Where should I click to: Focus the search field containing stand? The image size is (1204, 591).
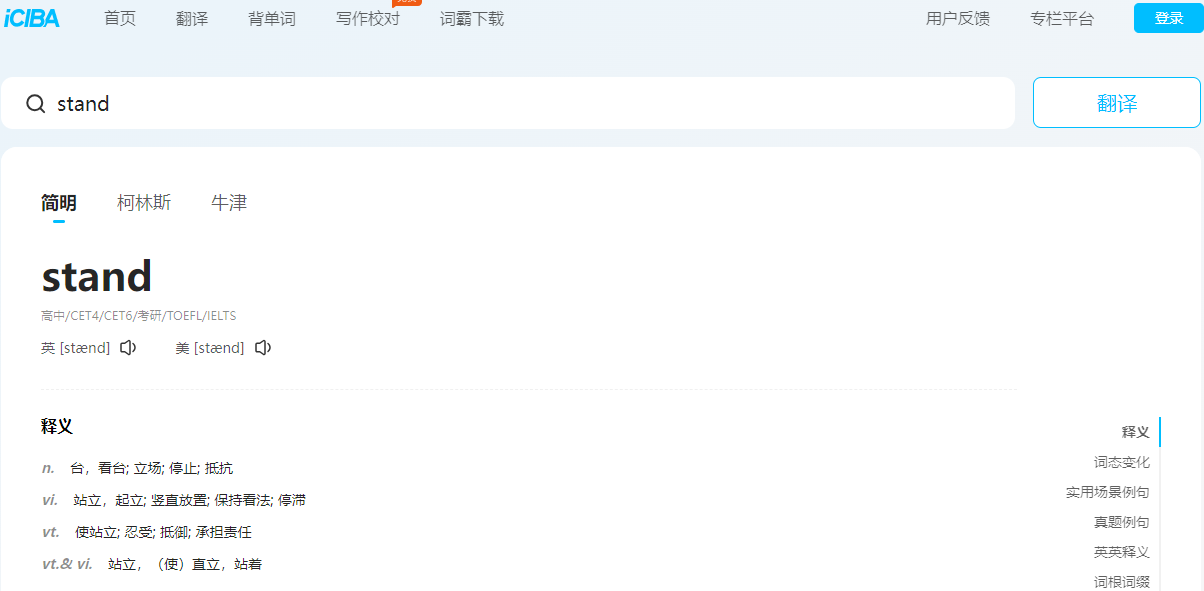pos(508,103)
